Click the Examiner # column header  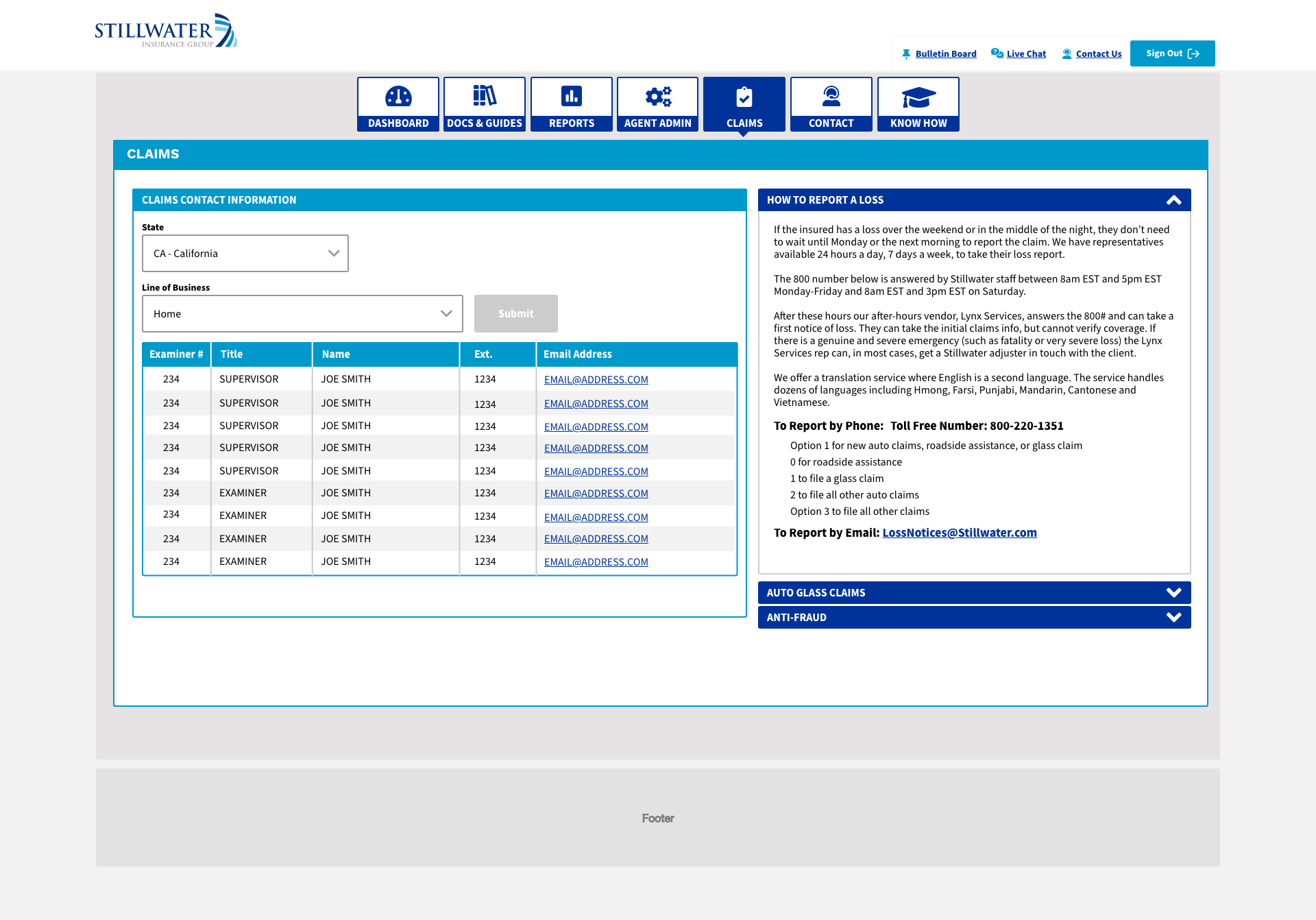176,354
